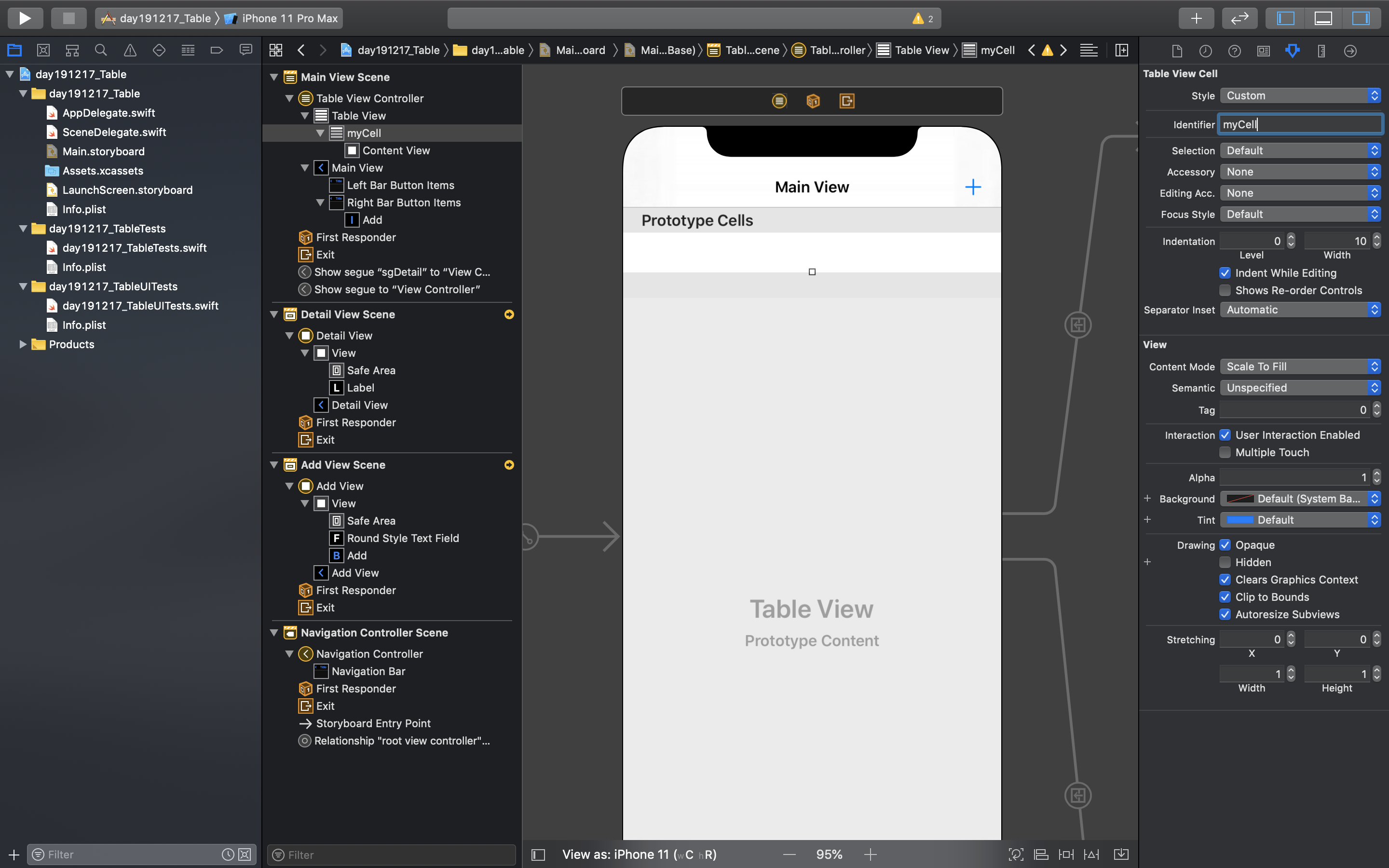This screenshot has width=1389, height=868.
Task: Click the Tint color swatch
Action: (1240, 520)
